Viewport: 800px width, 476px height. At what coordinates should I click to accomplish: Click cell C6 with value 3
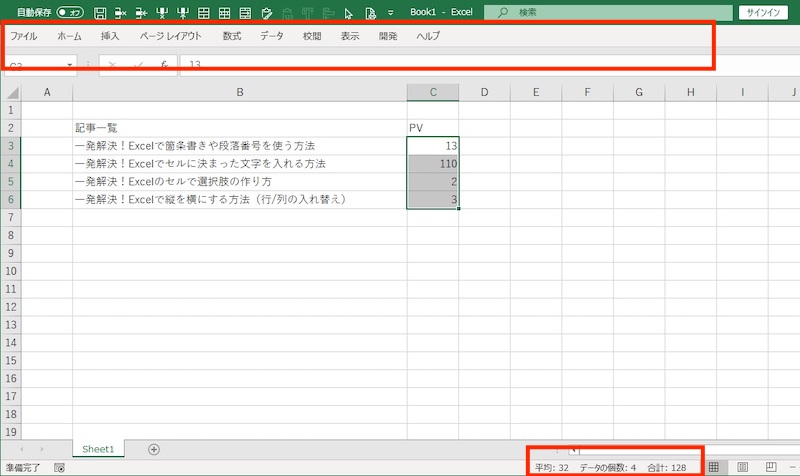pyautogui.click(x=433, y=199)
